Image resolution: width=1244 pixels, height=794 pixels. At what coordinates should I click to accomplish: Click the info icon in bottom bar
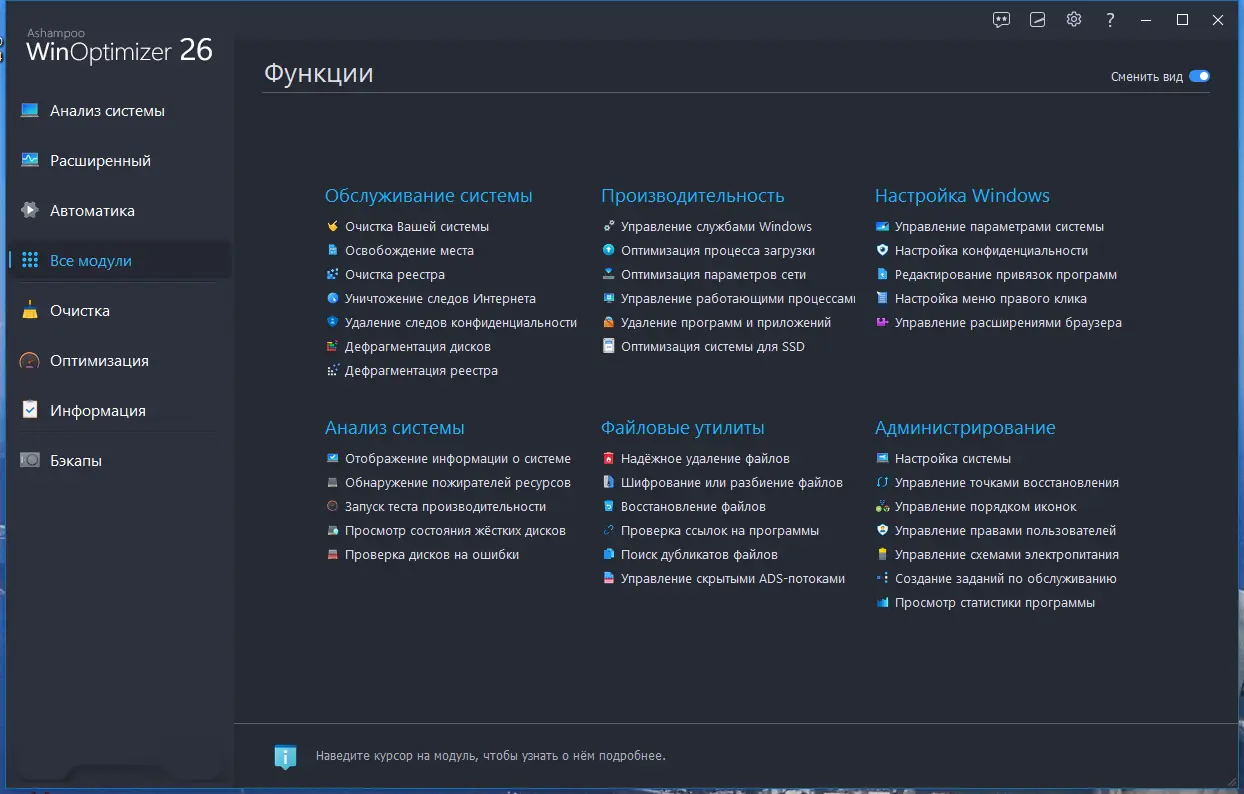[x=285, y=756]
